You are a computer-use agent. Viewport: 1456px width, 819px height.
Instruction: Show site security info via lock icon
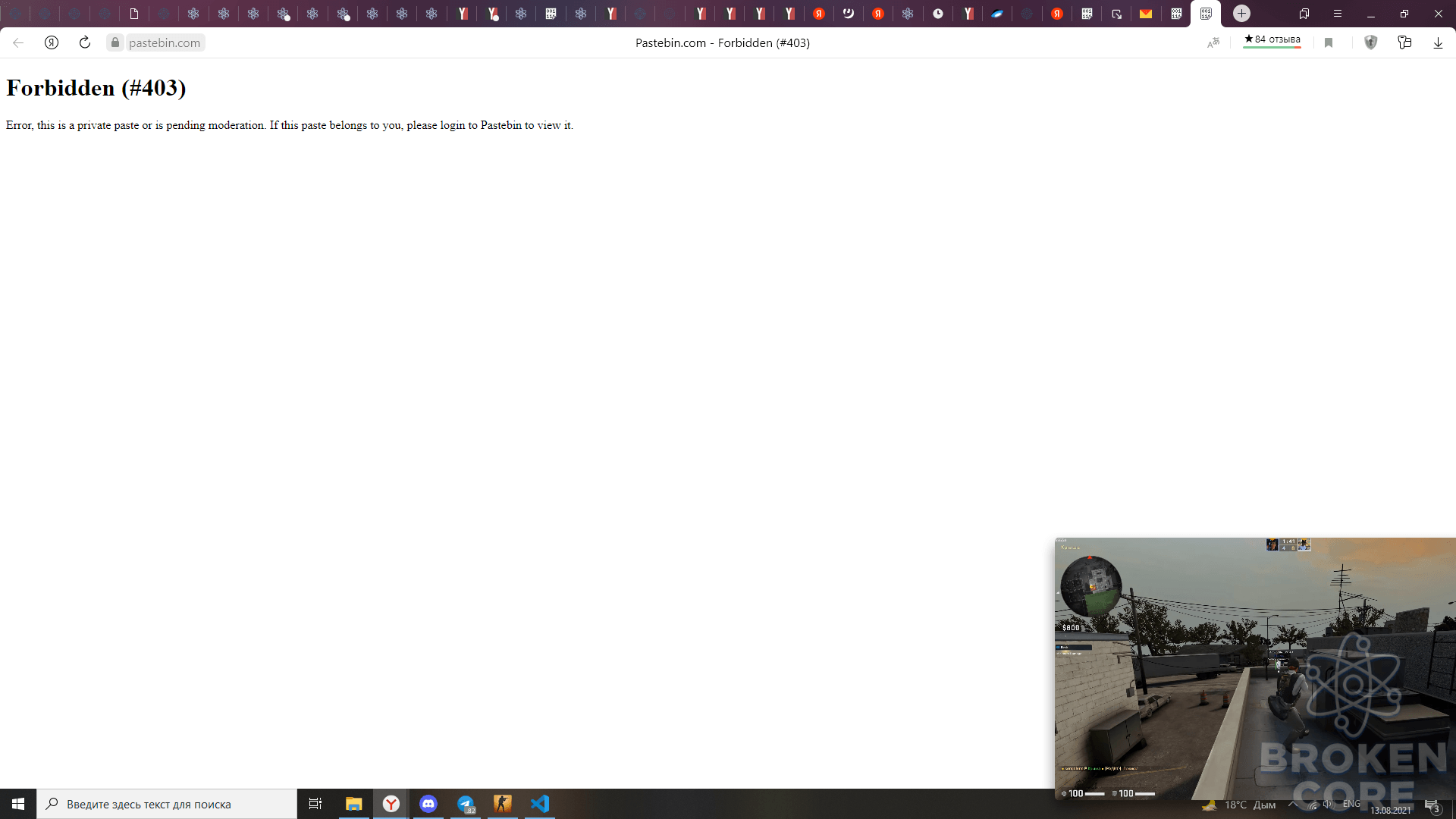tap(115, 43)
